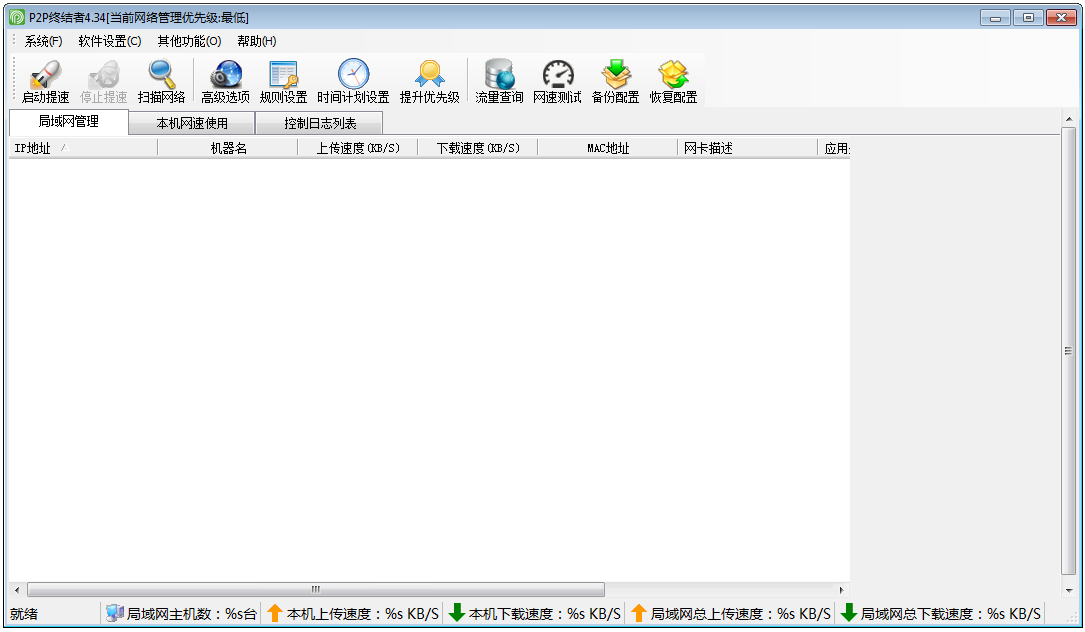The image size is (1085, 632).
Task: Switch to the 控制日志列表 tab
Action: click(320, 123)
